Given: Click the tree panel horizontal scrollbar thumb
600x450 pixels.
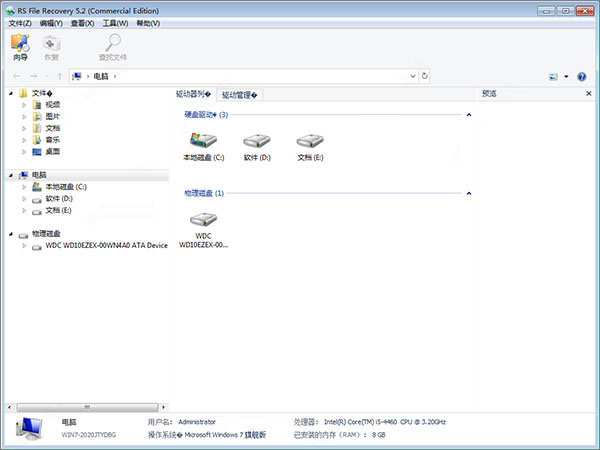Looking at the screenshot, I should tap(87, 407).
